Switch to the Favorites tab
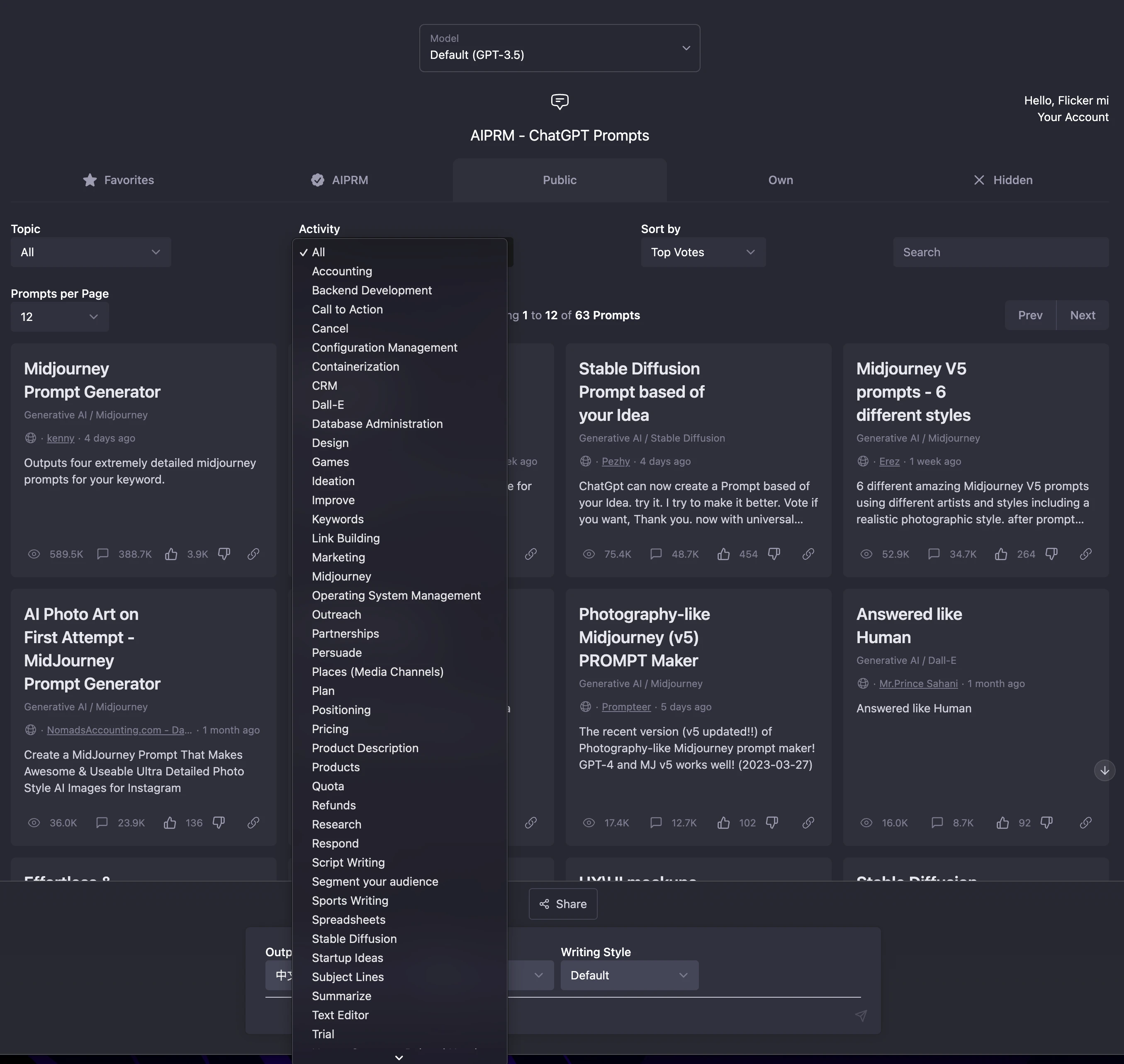1124x1064 pixels. click(119, 180)
